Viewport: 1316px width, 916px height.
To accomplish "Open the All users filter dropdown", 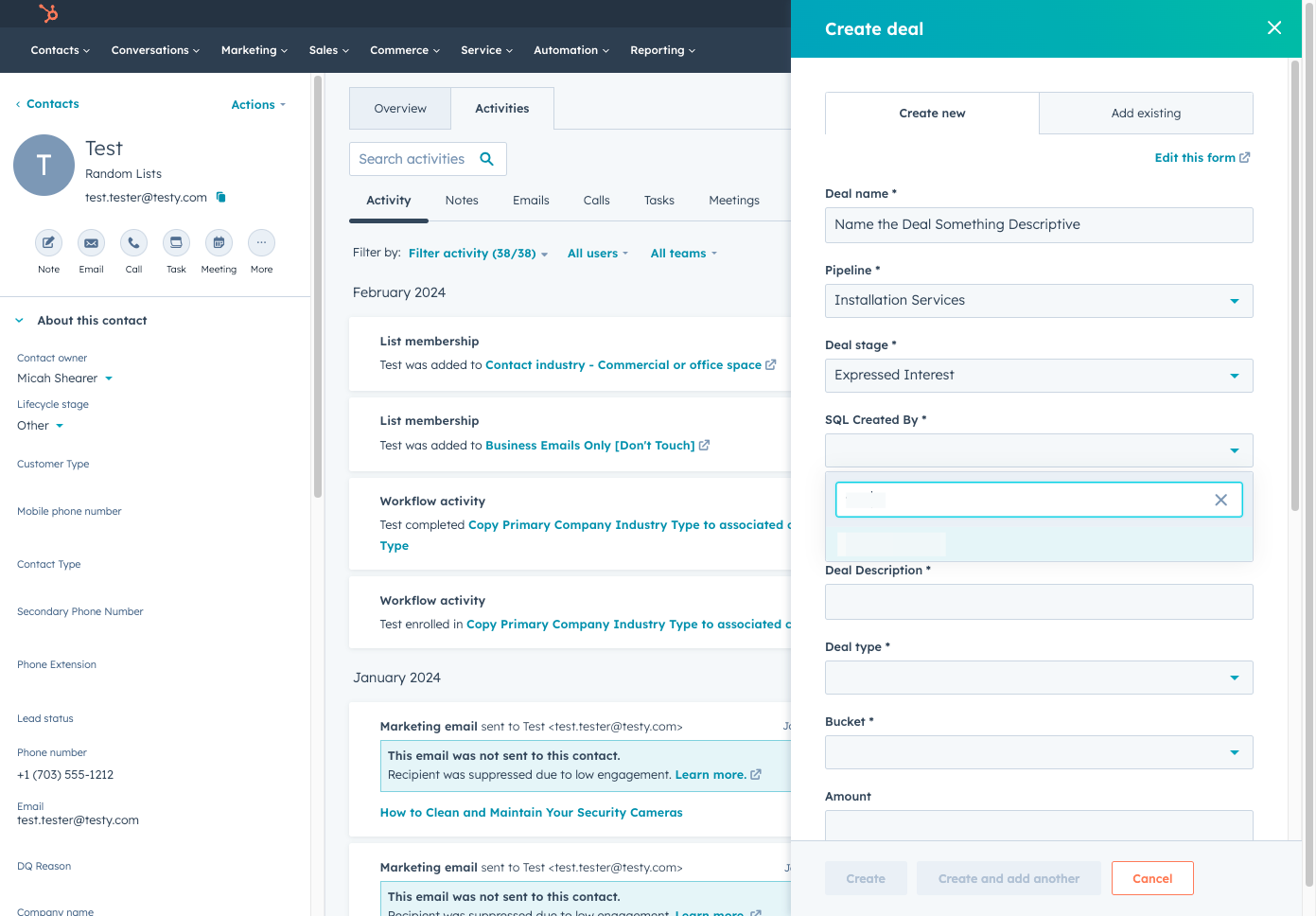I will pos(598,254).
